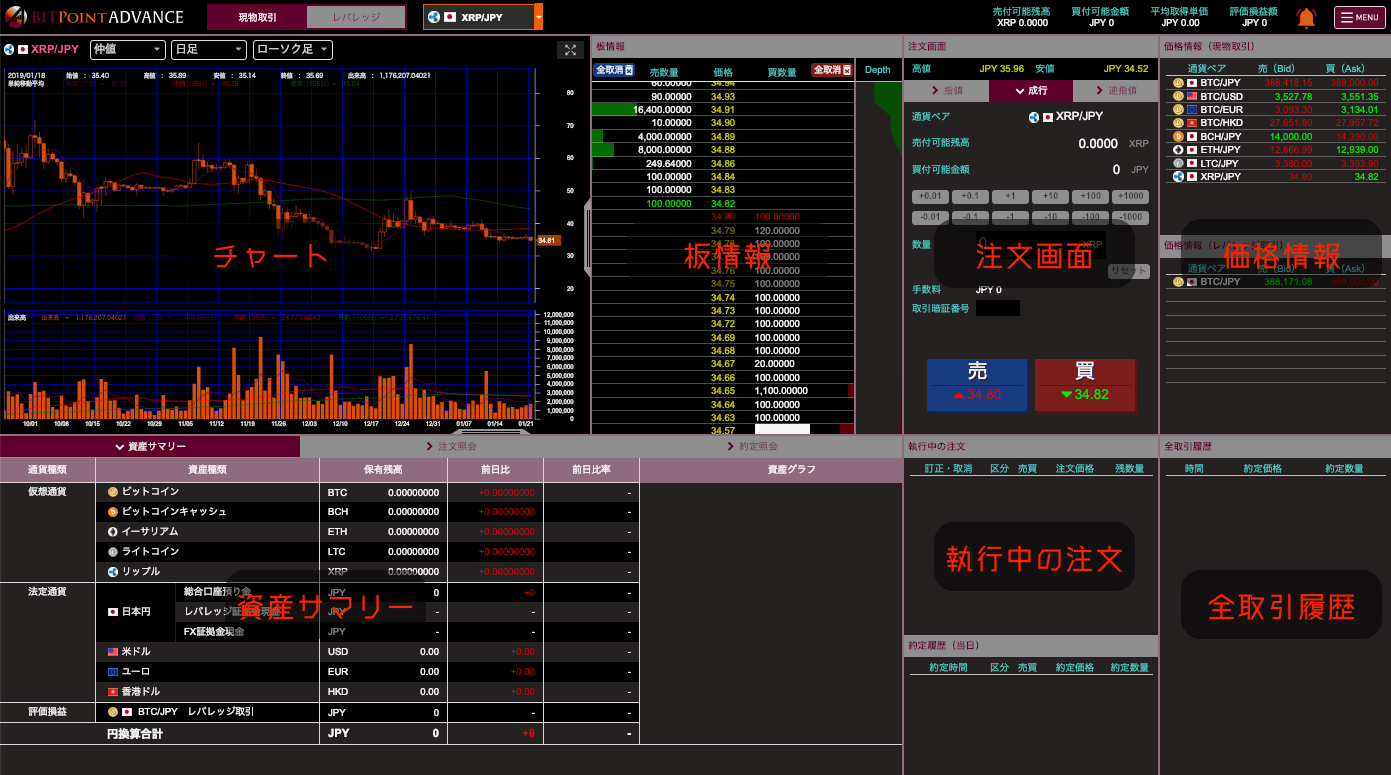Click the Bitcoin icon in the ビットコイン asset row
The image size is (1391, 775).
113,492
